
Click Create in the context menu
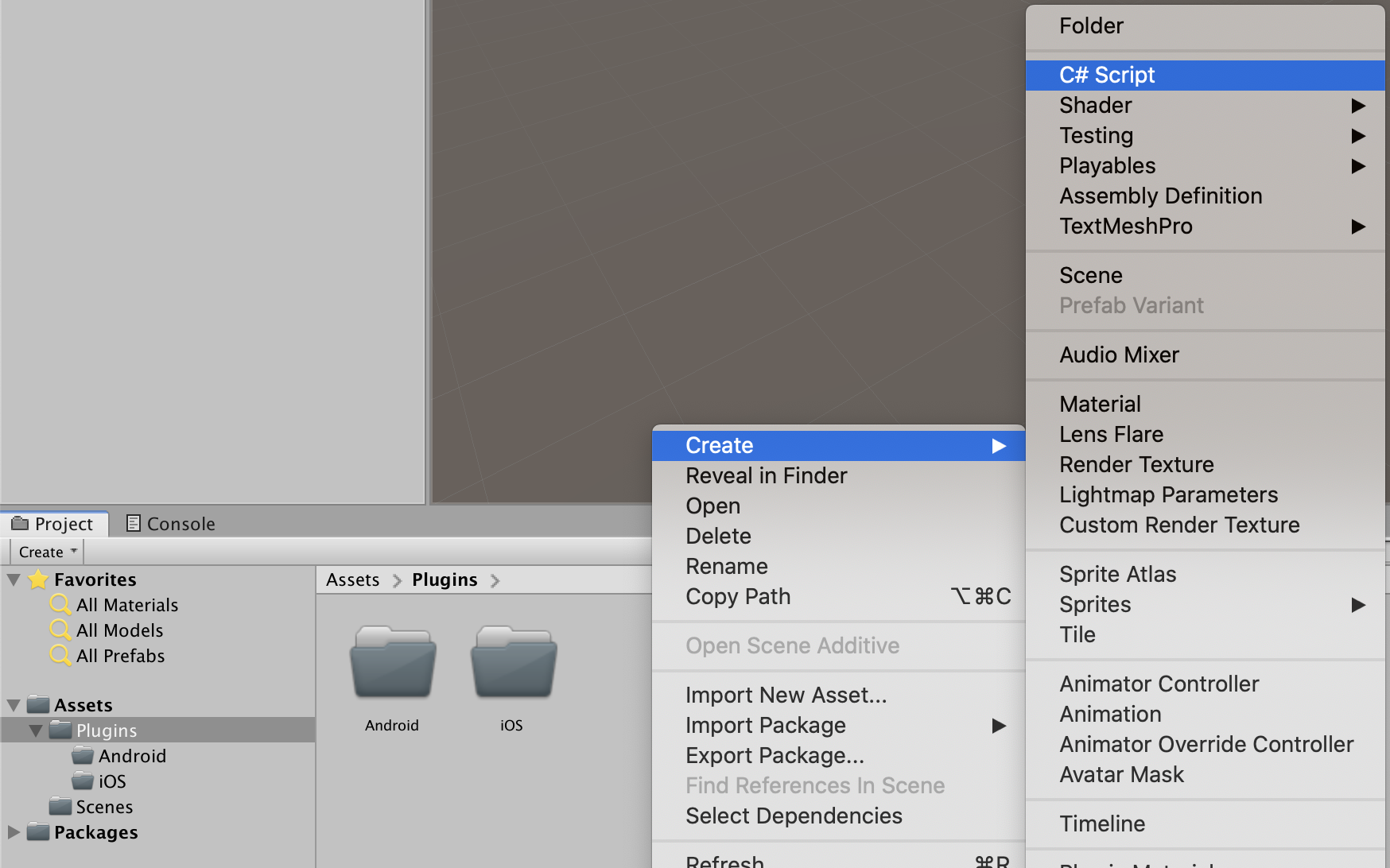pyautogui.click(x=839, y=445)
